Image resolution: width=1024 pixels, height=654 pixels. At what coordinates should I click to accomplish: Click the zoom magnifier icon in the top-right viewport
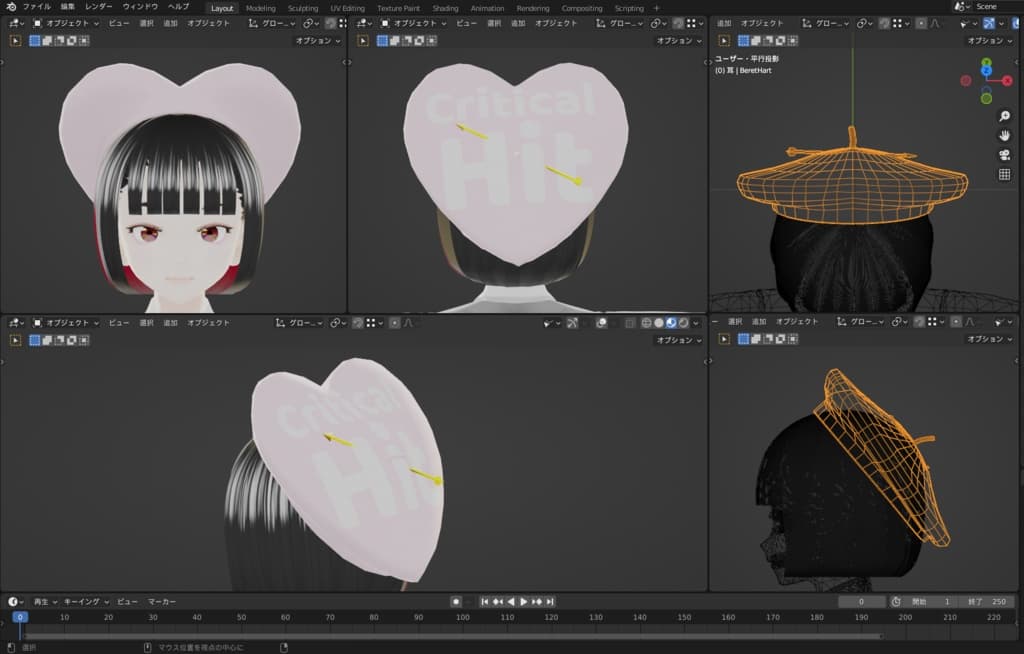click(x=1004, y=116)
